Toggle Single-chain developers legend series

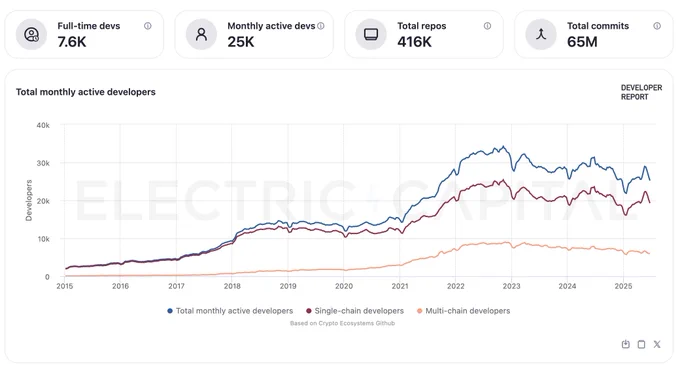pos(355,311)
